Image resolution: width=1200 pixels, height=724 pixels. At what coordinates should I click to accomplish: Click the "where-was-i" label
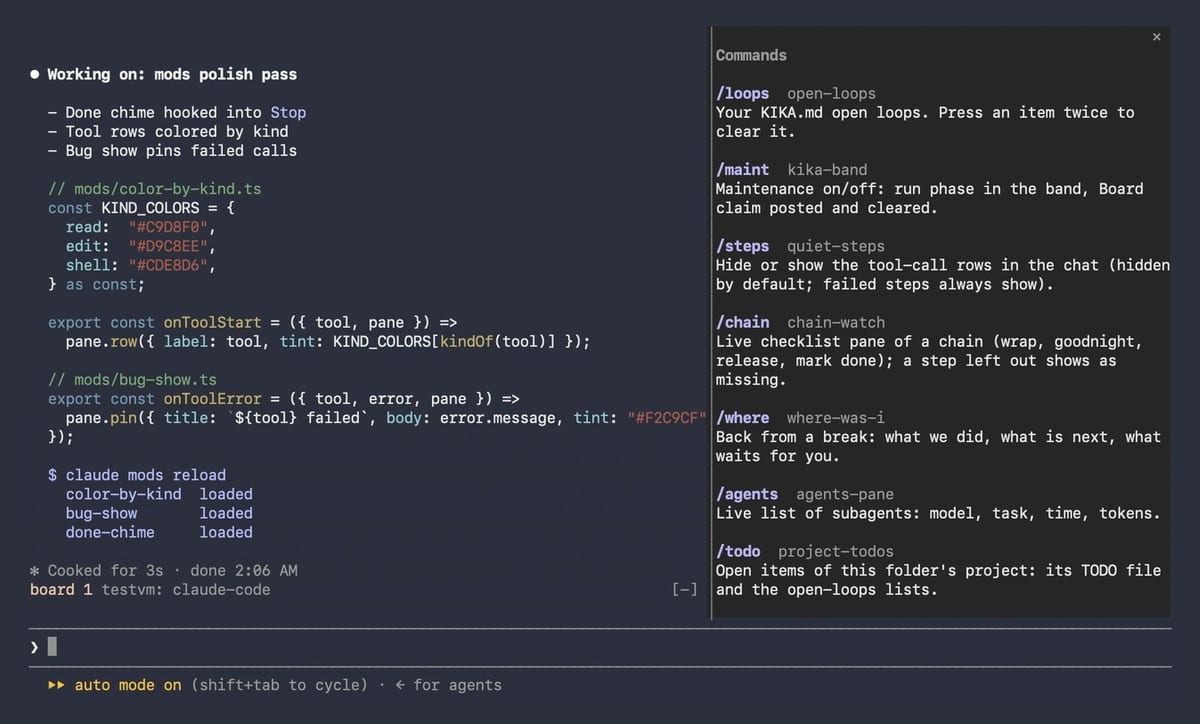pos(836,418)
